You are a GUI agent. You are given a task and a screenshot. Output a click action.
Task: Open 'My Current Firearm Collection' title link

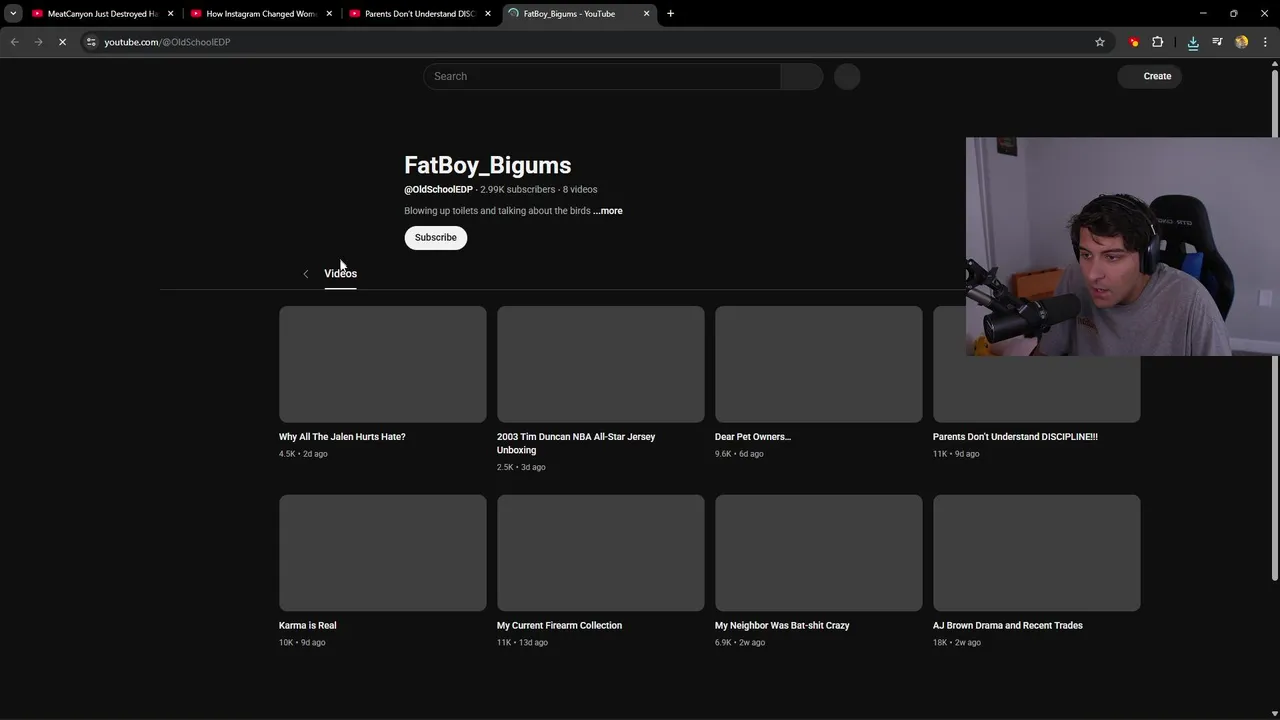(x=559, y=626)
